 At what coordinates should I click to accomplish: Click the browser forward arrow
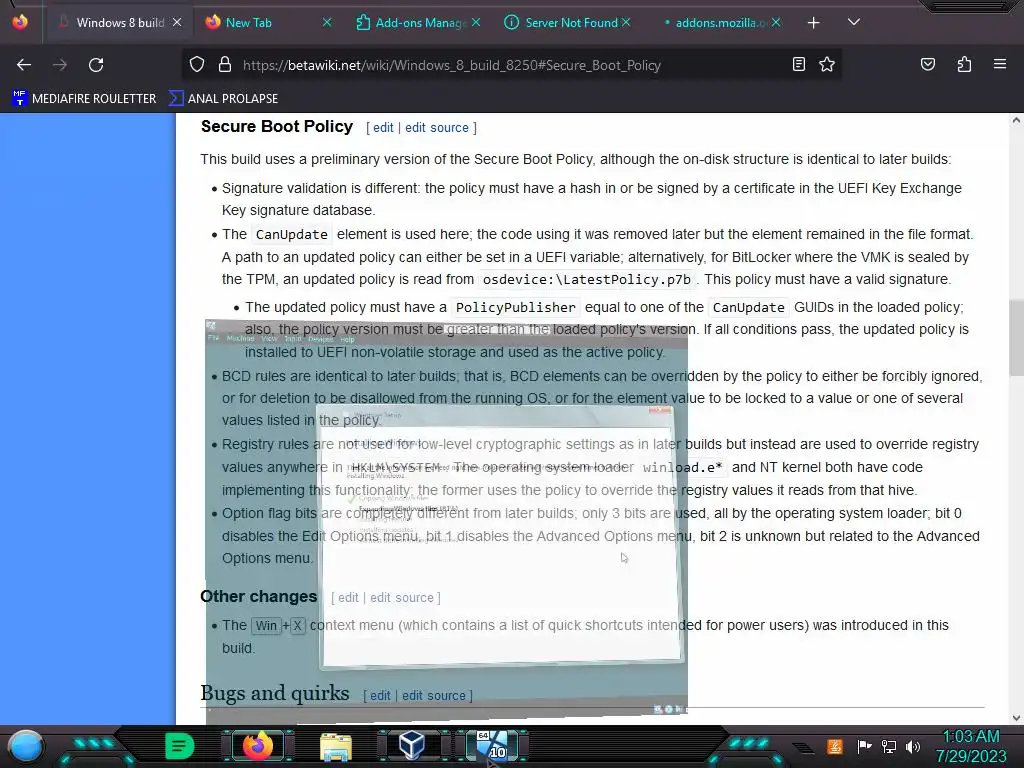coord(60,65)
